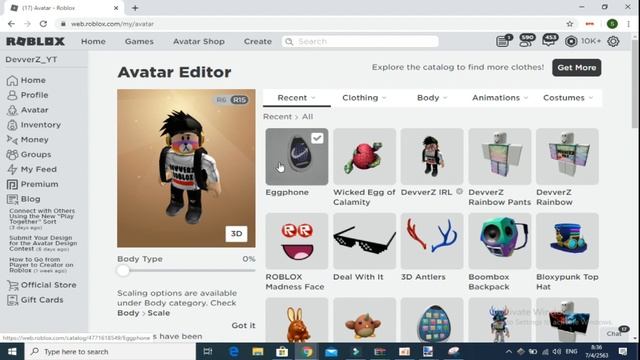Open Windows Start menu
The height and width of the screenshot is (360, 640).
point(12,351)
